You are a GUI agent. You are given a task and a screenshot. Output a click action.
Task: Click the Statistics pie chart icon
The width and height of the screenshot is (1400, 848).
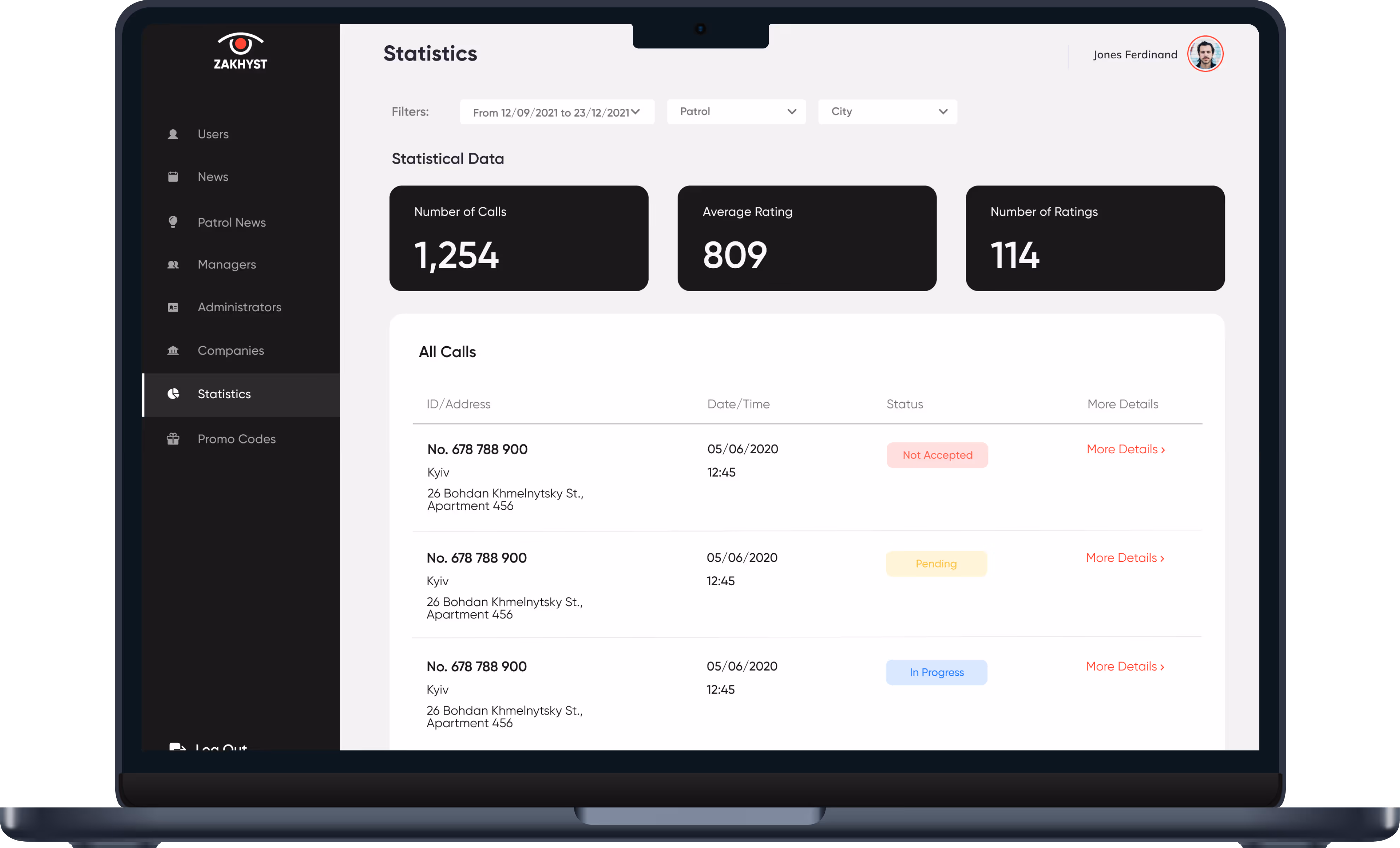point(173,394)
